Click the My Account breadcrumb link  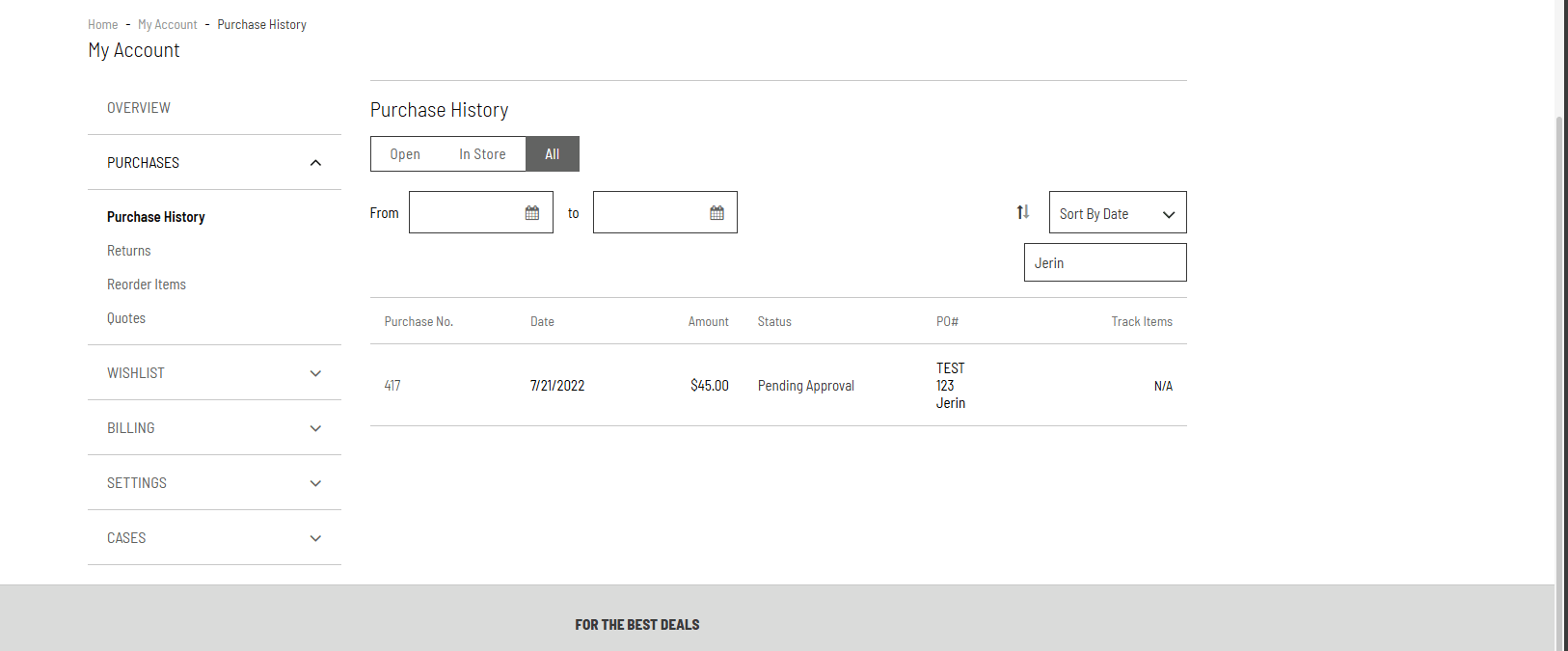pyautogui.click(x=167, y=25)
